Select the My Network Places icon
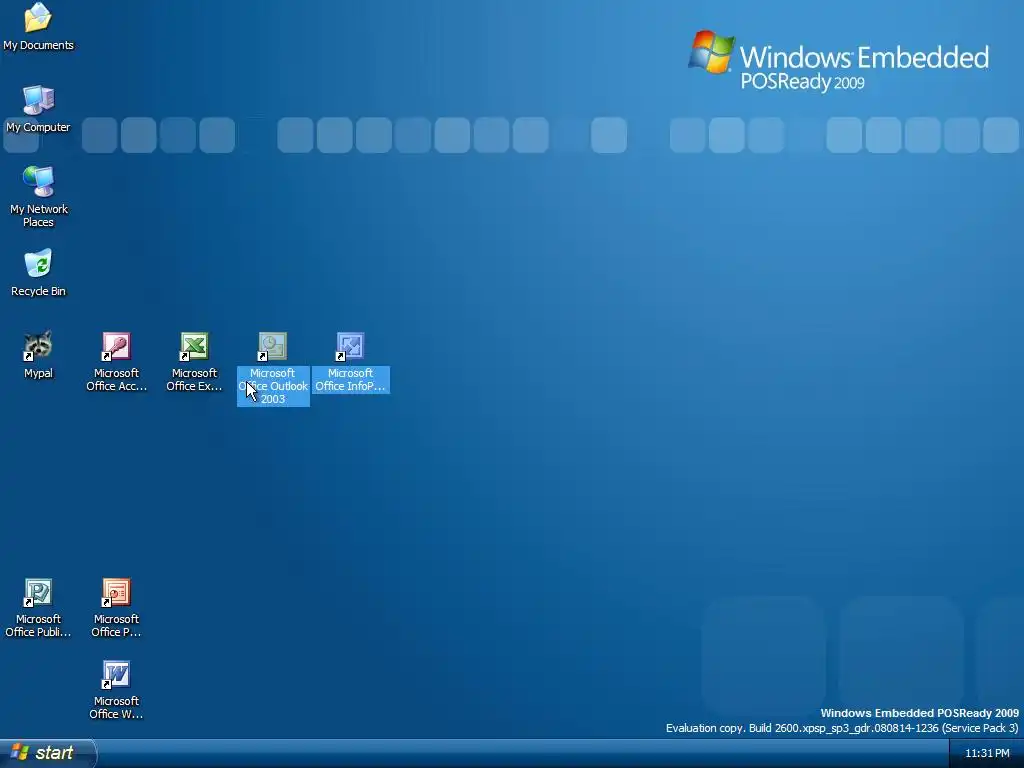The height and width of the screenshot is (768, 1024). 38,182
